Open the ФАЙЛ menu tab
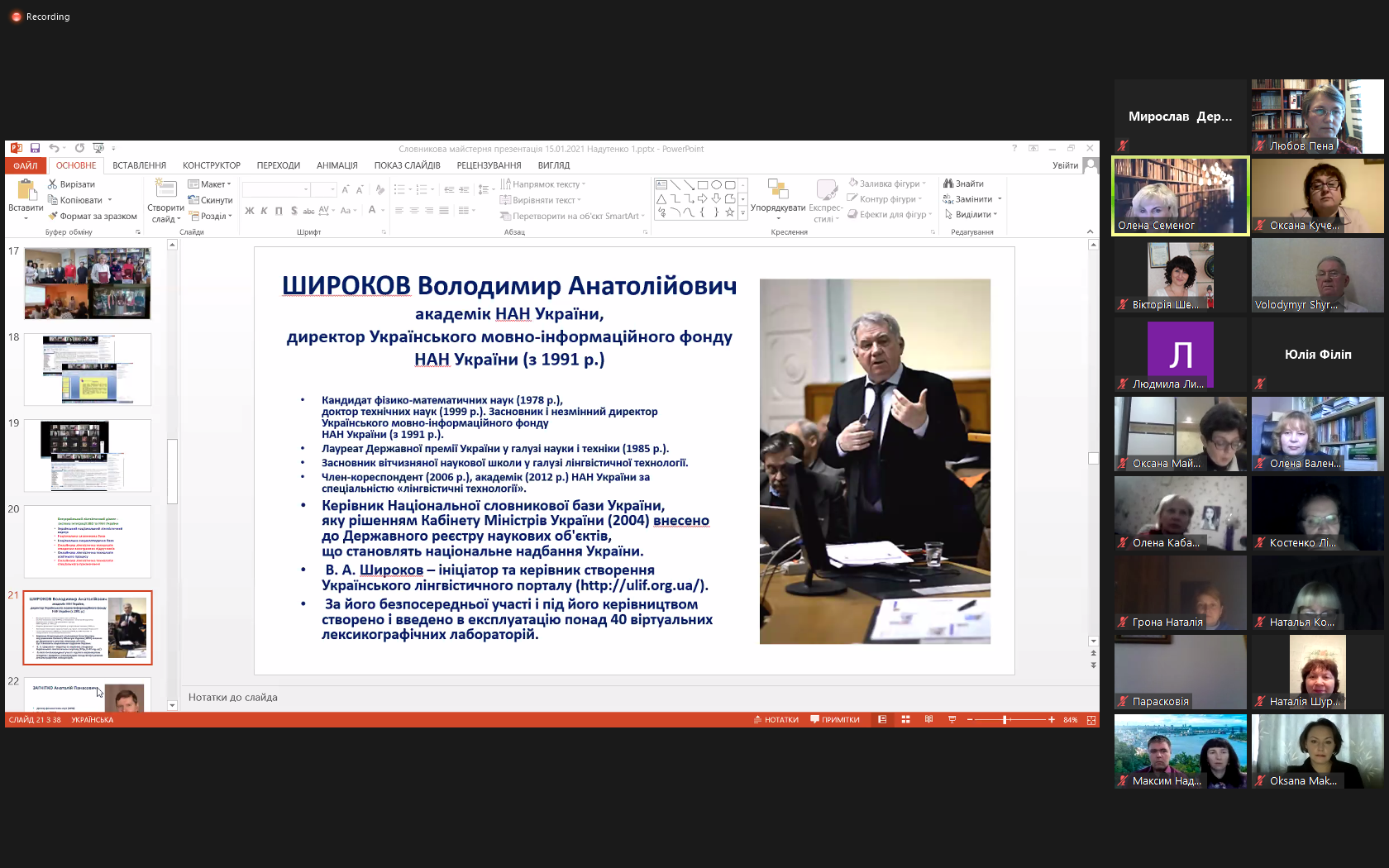Viewport: 1389px width, 868px height. tap(26, 165)
